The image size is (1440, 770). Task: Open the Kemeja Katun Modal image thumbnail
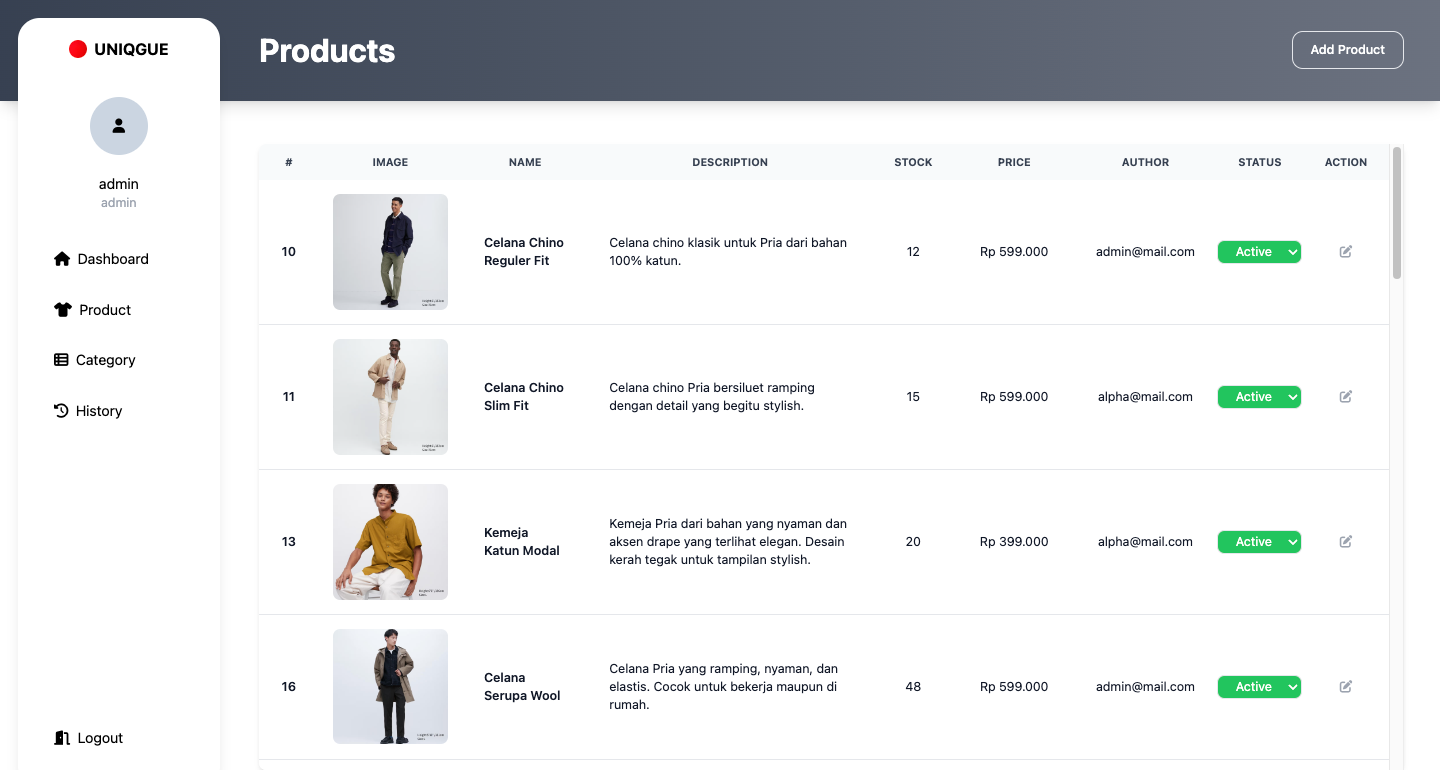[390, 542]
